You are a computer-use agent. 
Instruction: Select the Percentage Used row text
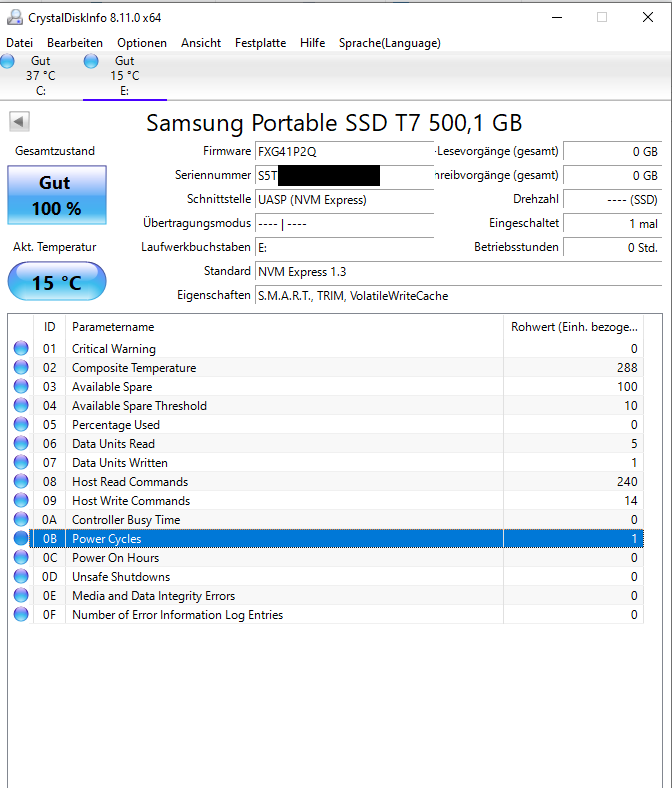tap(116, 425)
